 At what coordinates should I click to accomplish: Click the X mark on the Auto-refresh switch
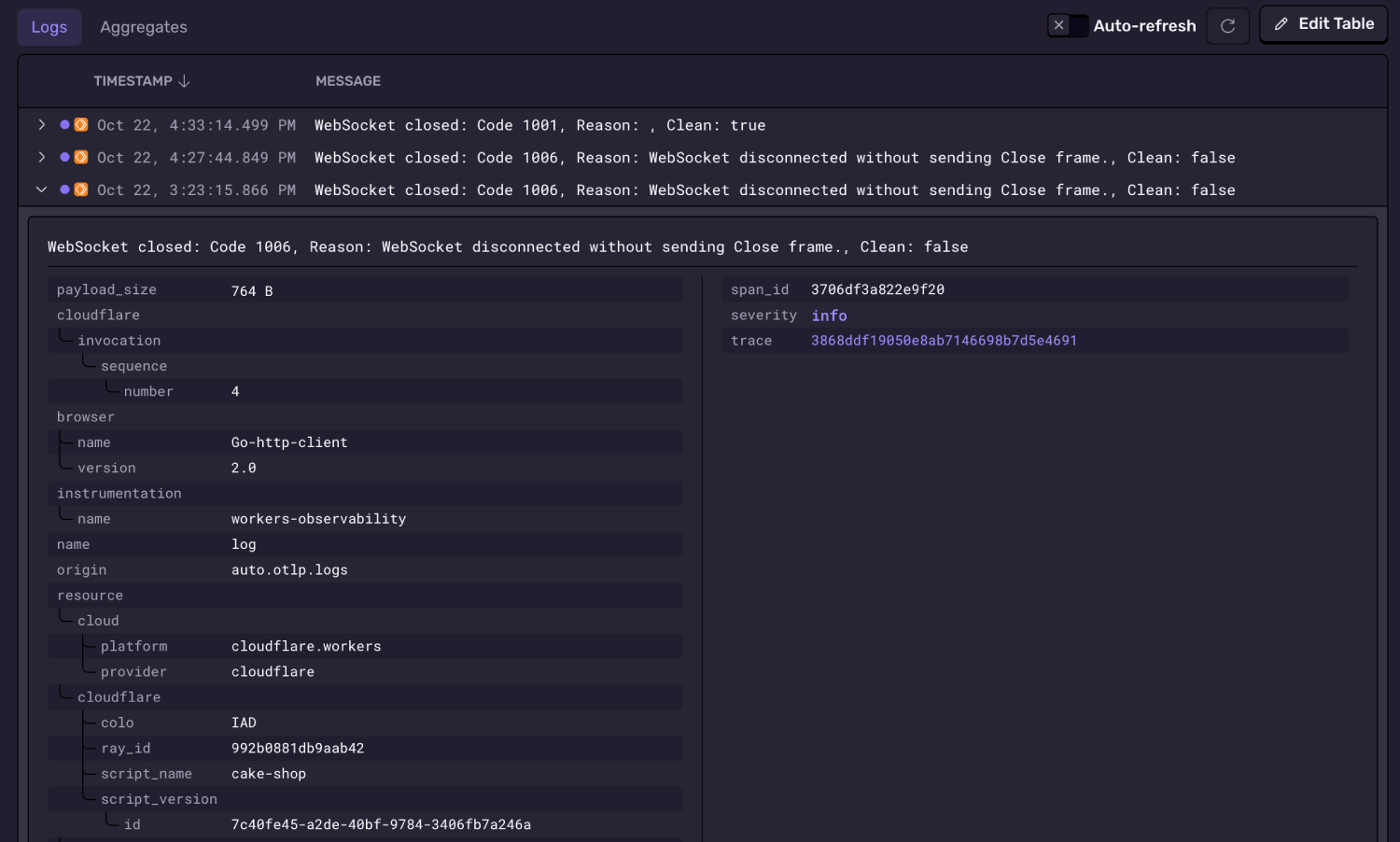(x=1057, y=25)
